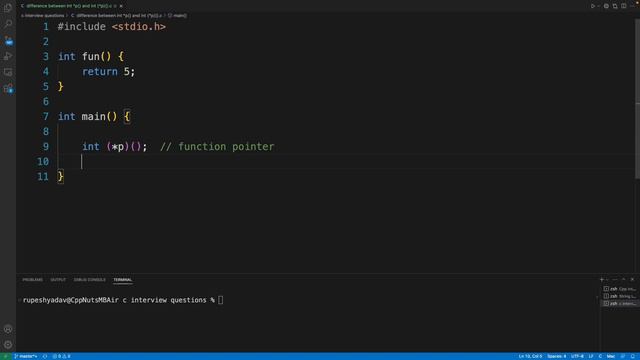Open the Run and Debug view
The height and width of the screenshot is (360, 640).
click(x=8, y=56)
